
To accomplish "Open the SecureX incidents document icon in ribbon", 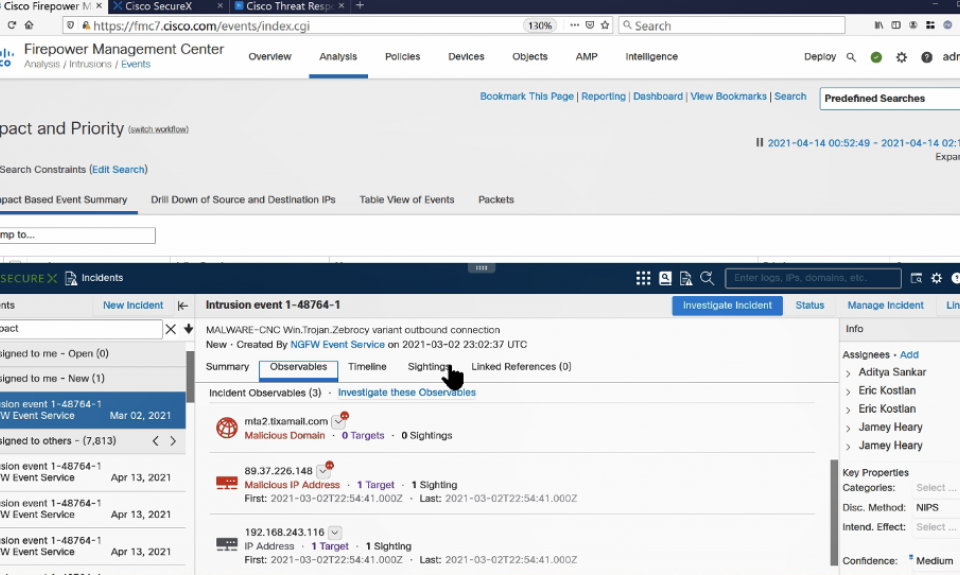I will (686, 278).
